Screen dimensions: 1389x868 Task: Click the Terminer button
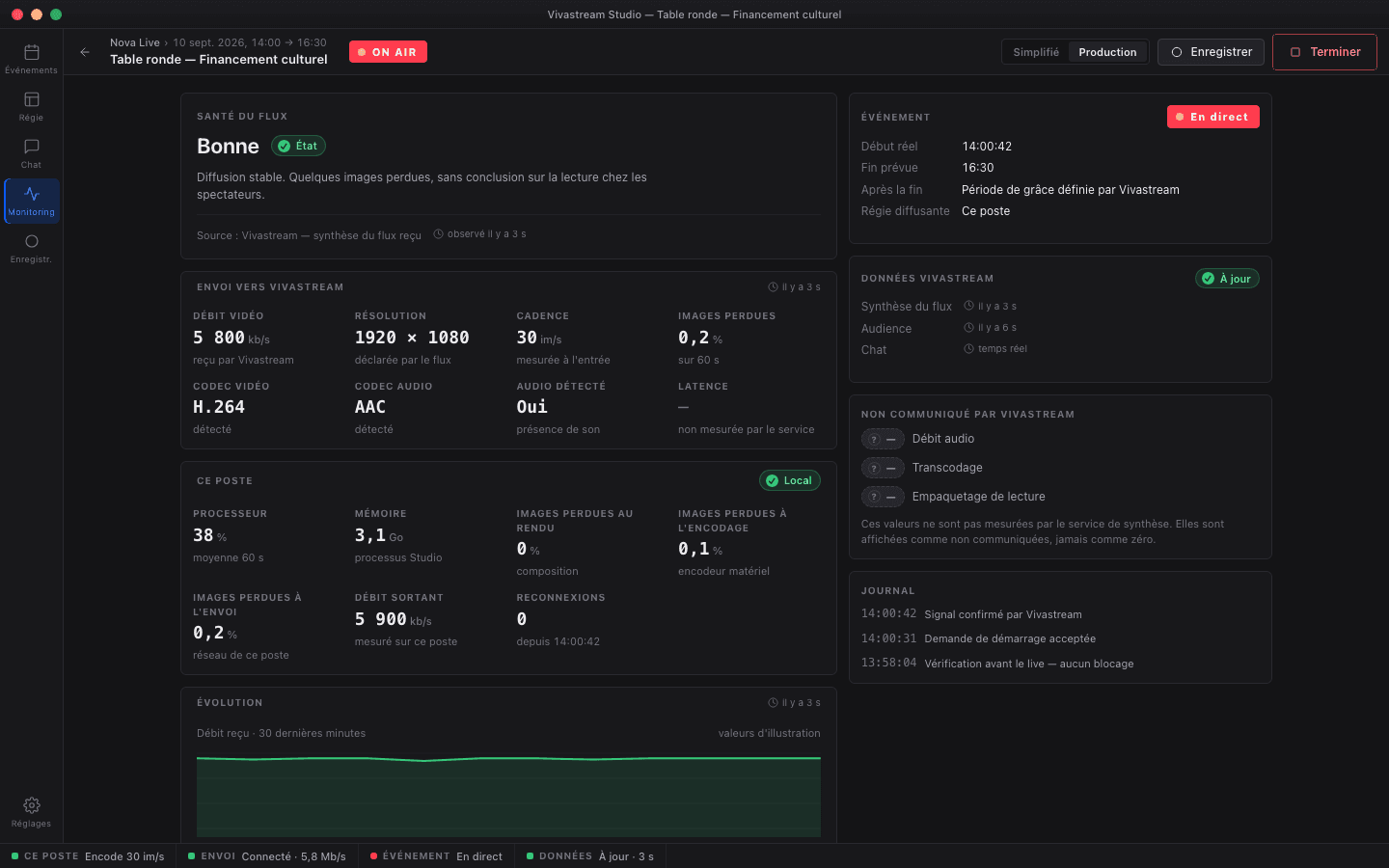pos(1324,52)
